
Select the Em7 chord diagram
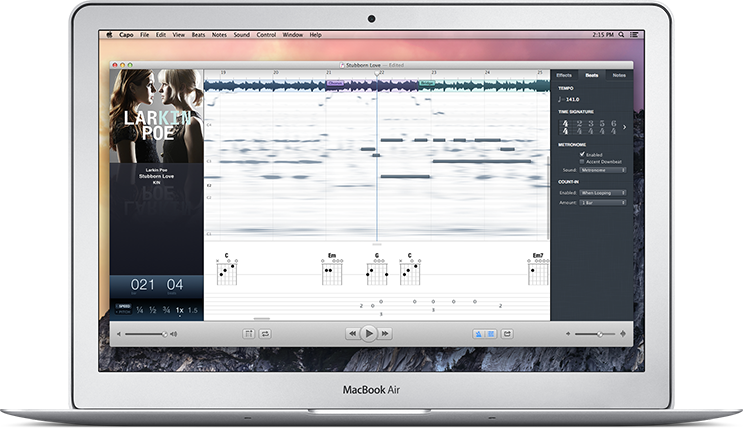pos(538,270)
